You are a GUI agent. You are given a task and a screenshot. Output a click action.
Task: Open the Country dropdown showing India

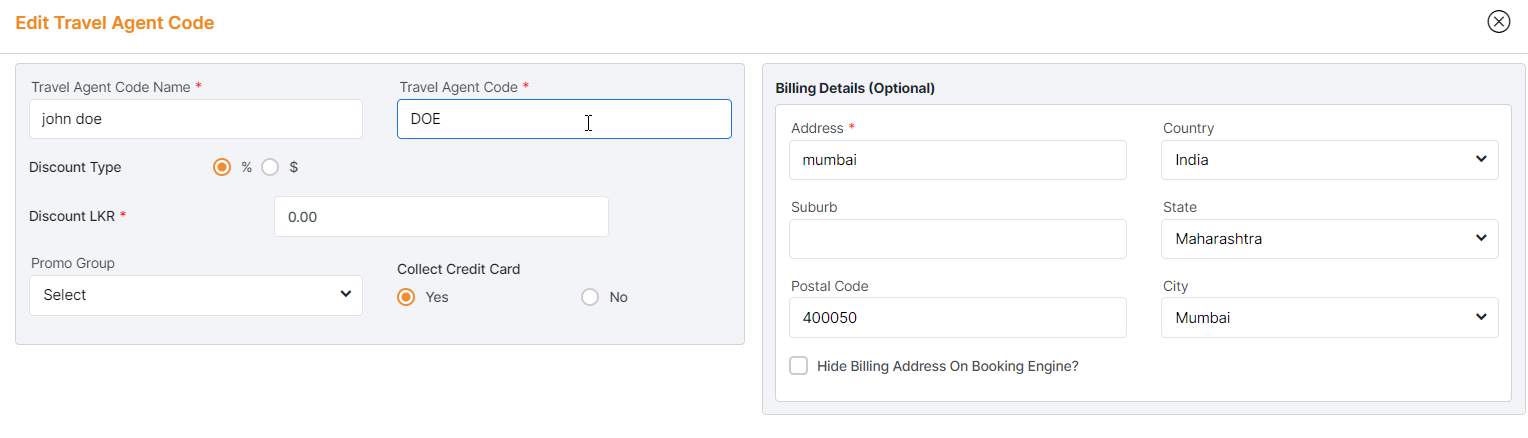[x=1329, y=160]
